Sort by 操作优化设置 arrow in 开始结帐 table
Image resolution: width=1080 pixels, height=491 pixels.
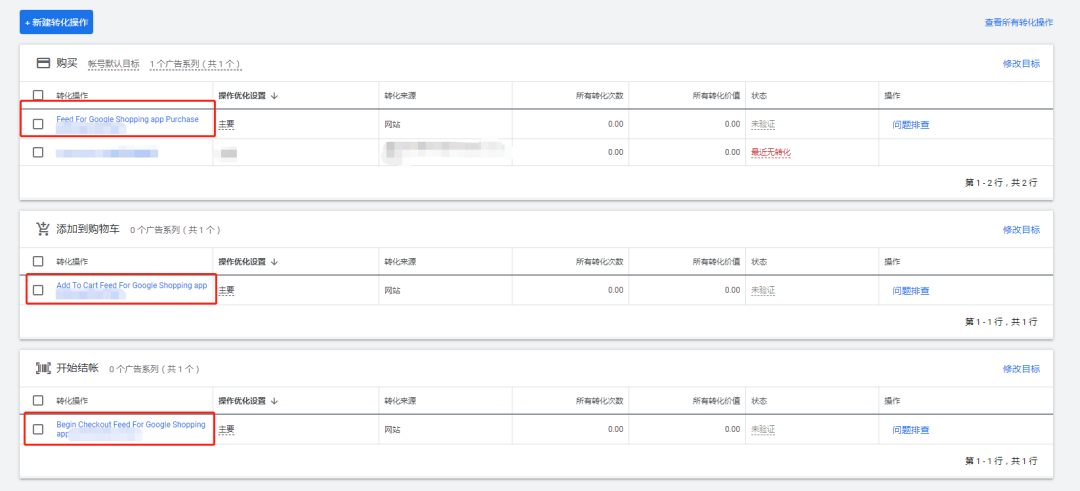[274, 401]
